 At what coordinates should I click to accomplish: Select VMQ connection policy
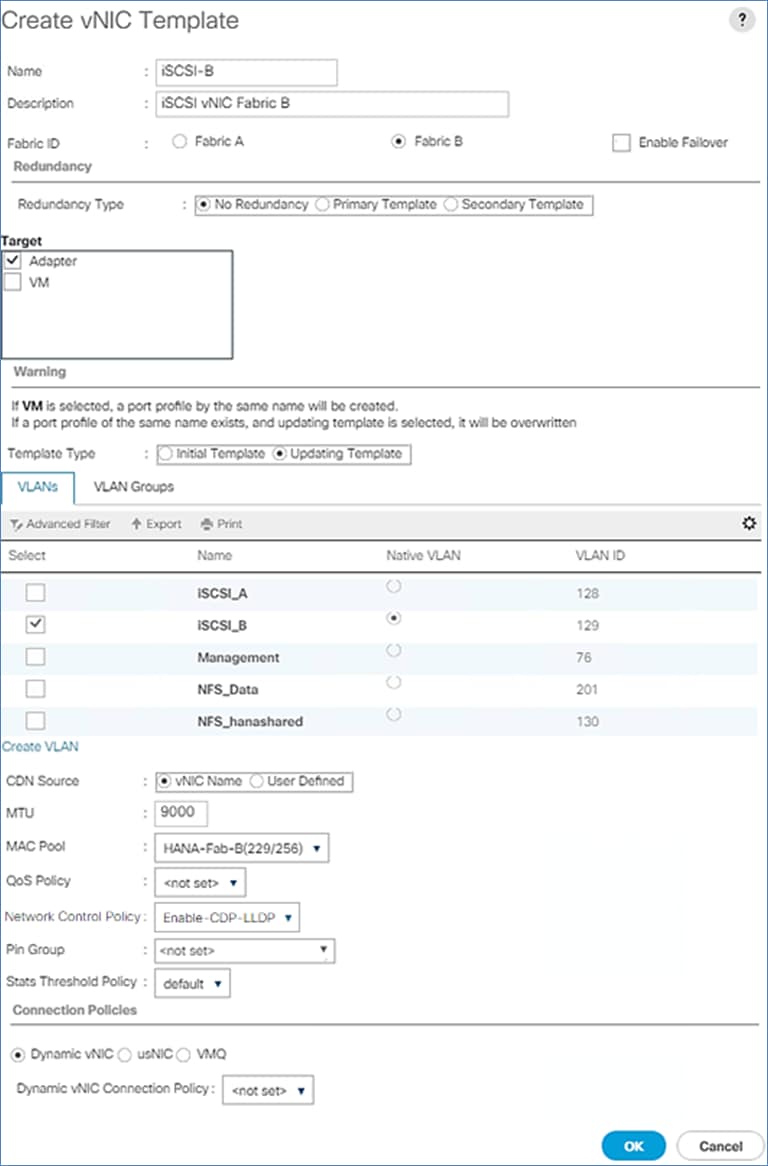(184, 1054)
